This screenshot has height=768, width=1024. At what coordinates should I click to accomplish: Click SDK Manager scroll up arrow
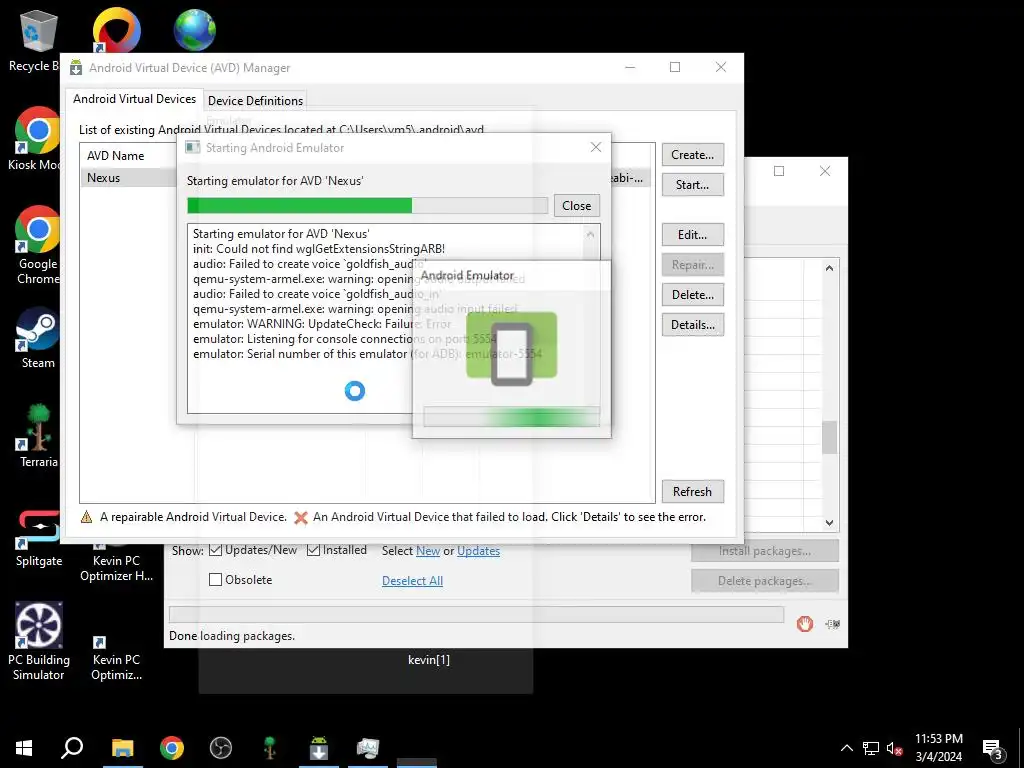(x=829, y=268)
